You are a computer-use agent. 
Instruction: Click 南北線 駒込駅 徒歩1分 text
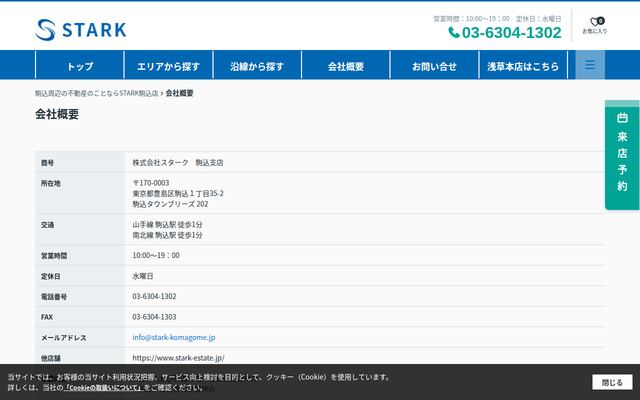(x=167, y=235)
